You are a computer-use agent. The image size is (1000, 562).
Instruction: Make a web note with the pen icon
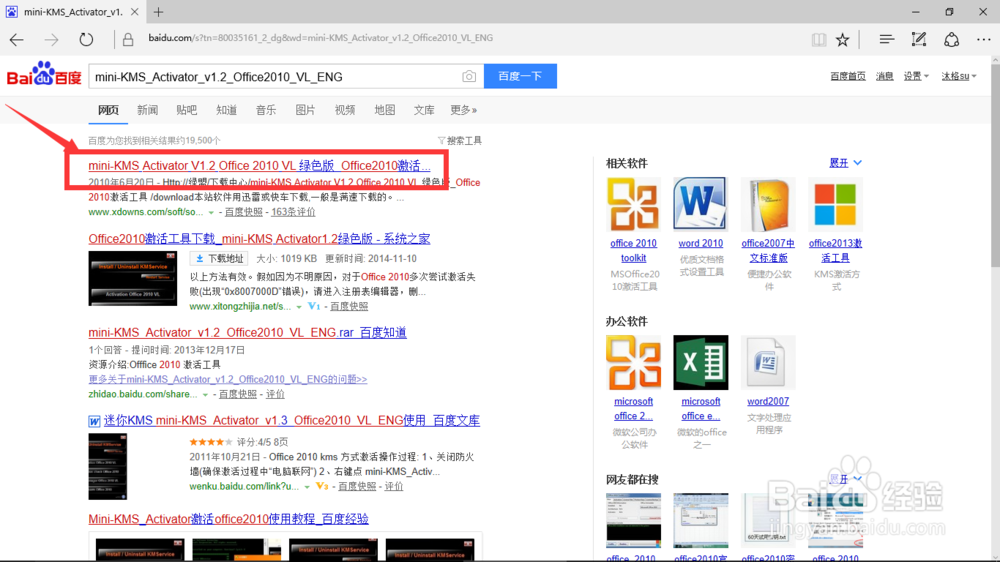(919, 40)
